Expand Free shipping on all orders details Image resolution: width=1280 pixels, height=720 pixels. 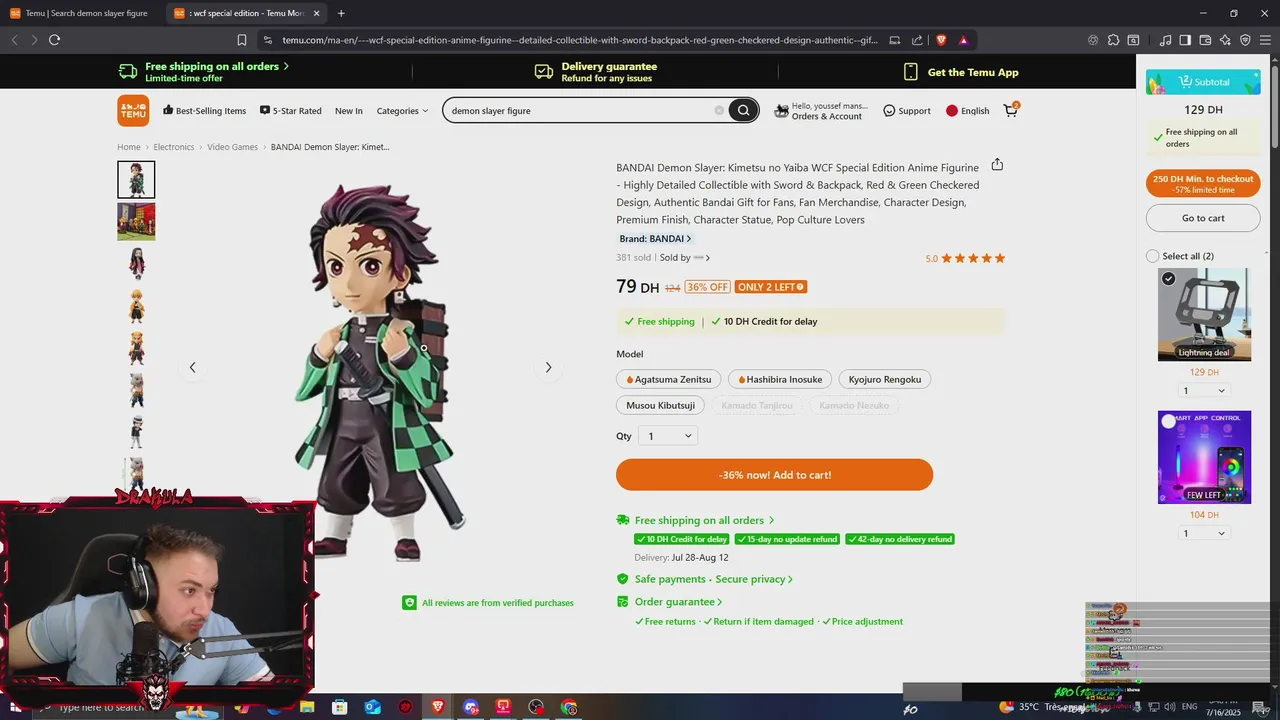[x=703, y=520]
